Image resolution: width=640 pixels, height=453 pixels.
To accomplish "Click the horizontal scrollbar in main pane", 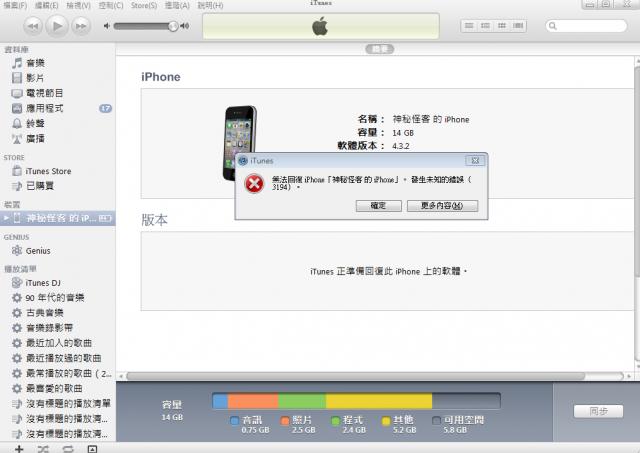I will click(x=355, y=376).
